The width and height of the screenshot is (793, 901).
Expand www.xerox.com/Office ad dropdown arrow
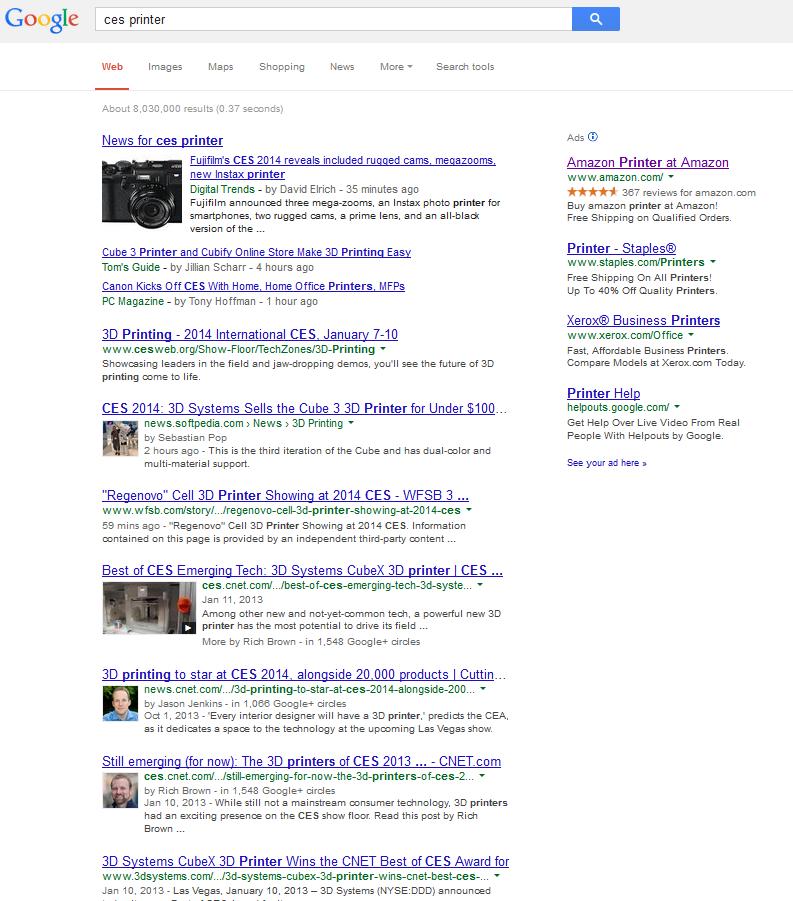[691, 334]
